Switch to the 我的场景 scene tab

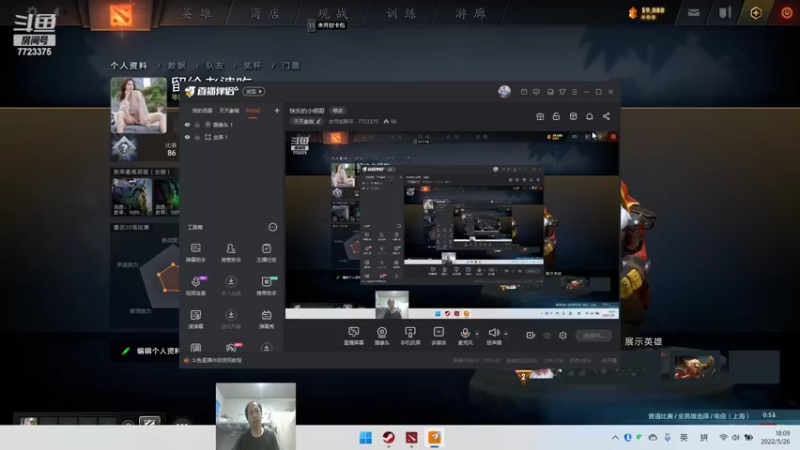(x=202, y=111)
